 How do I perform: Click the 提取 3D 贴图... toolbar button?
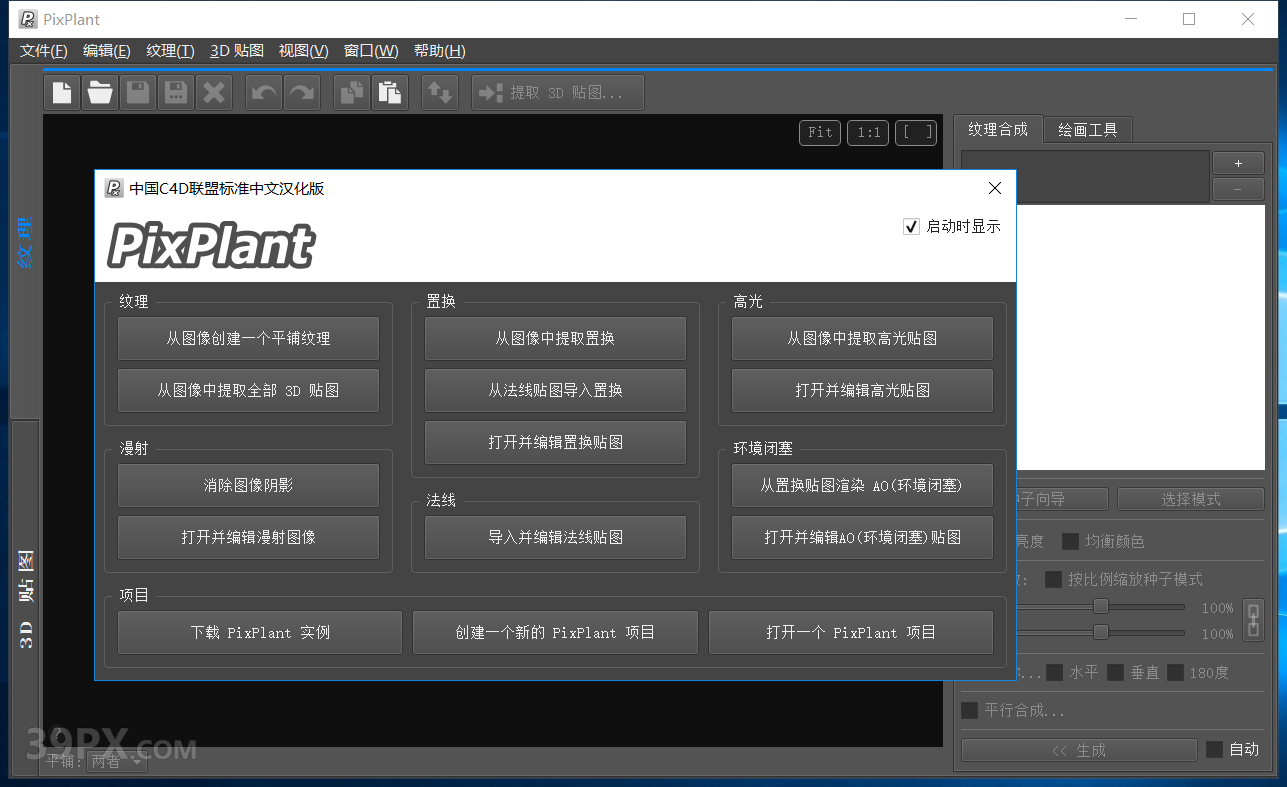click(x=558, y=93)
